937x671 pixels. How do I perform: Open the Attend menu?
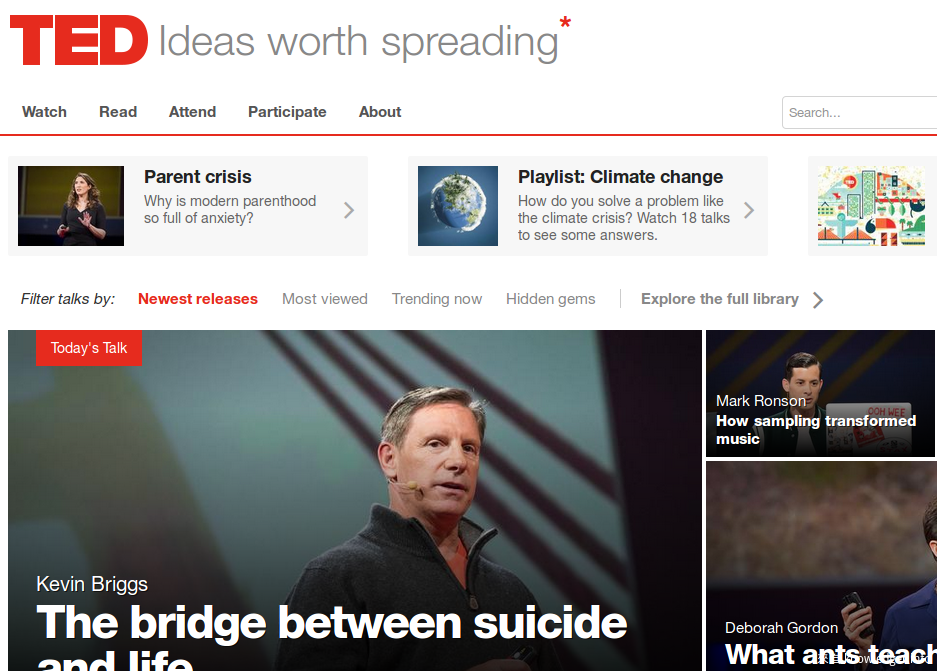point(192,112)
